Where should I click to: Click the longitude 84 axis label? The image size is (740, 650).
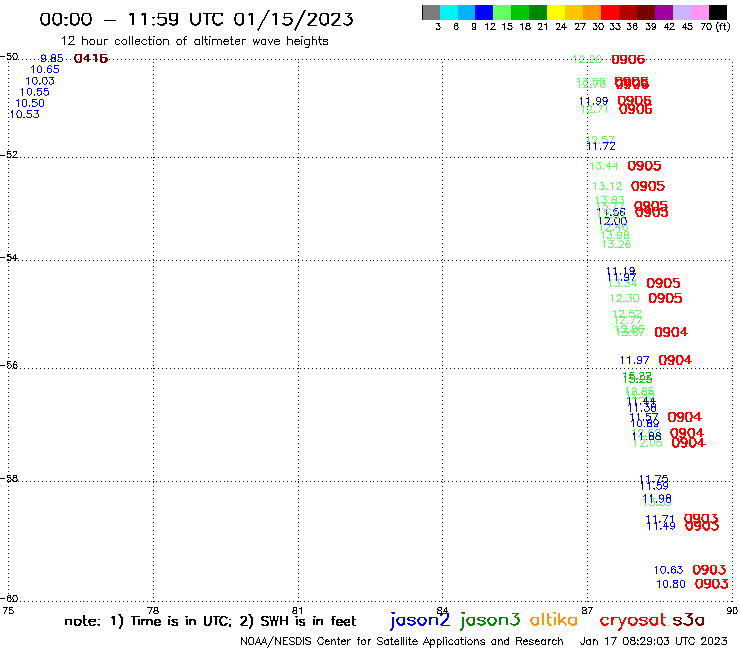click(x=442, y=610)
